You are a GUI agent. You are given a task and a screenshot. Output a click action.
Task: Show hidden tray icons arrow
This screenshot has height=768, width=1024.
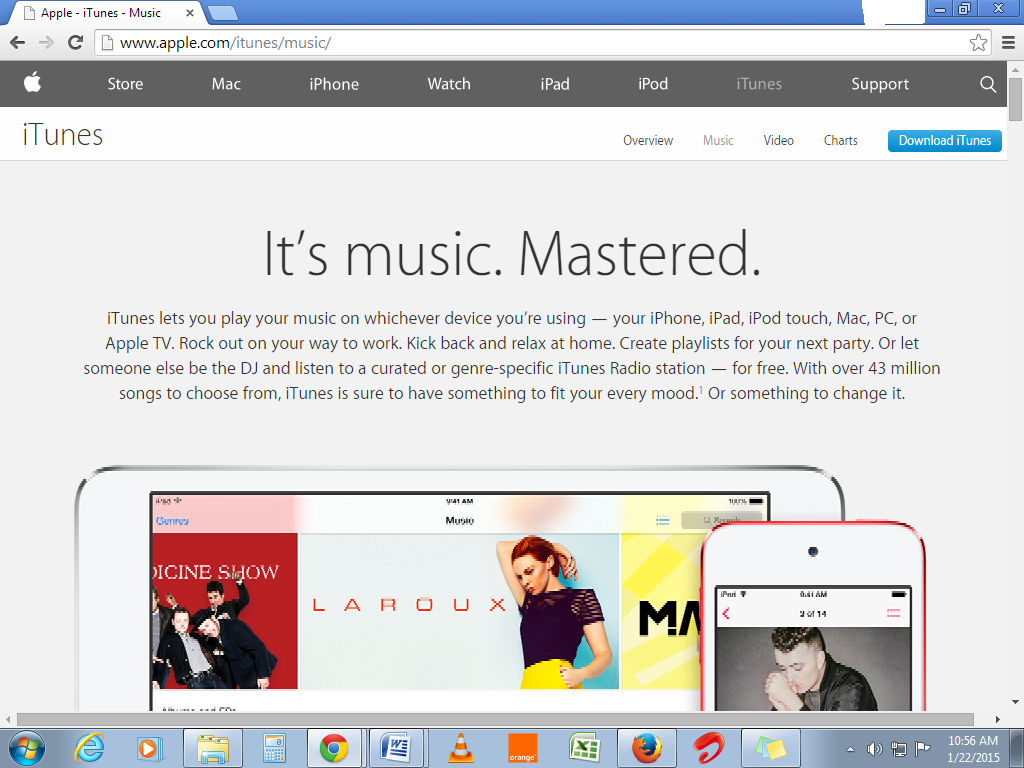tap(850, 749)
